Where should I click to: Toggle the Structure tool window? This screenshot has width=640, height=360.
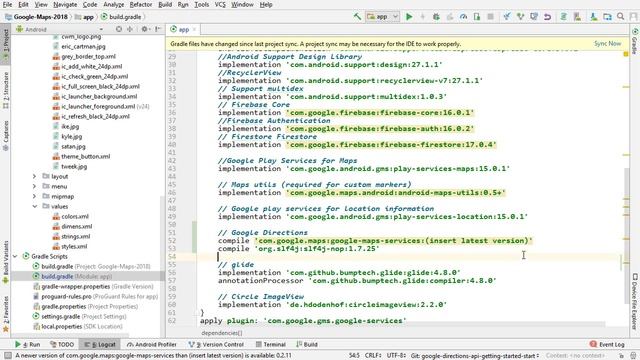click(5, 90)
